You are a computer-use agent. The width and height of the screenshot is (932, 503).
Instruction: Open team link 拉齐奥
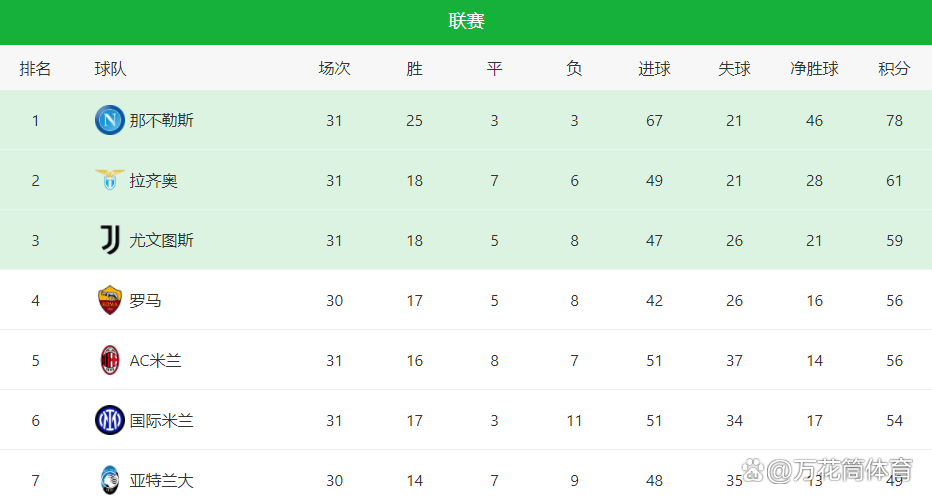[x=153, y=181]
